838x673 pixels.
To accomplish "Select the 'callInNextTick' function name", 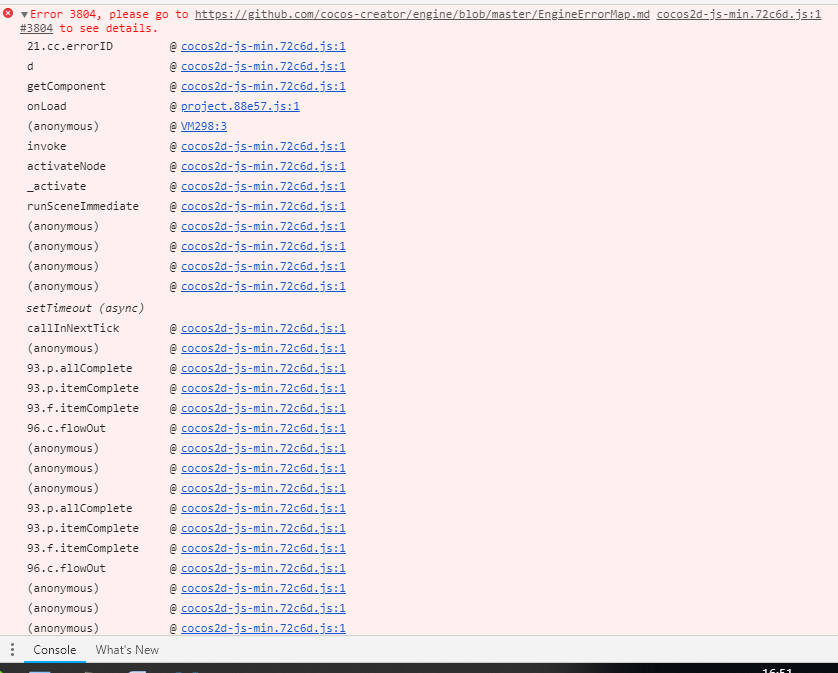I will point(73,328).
